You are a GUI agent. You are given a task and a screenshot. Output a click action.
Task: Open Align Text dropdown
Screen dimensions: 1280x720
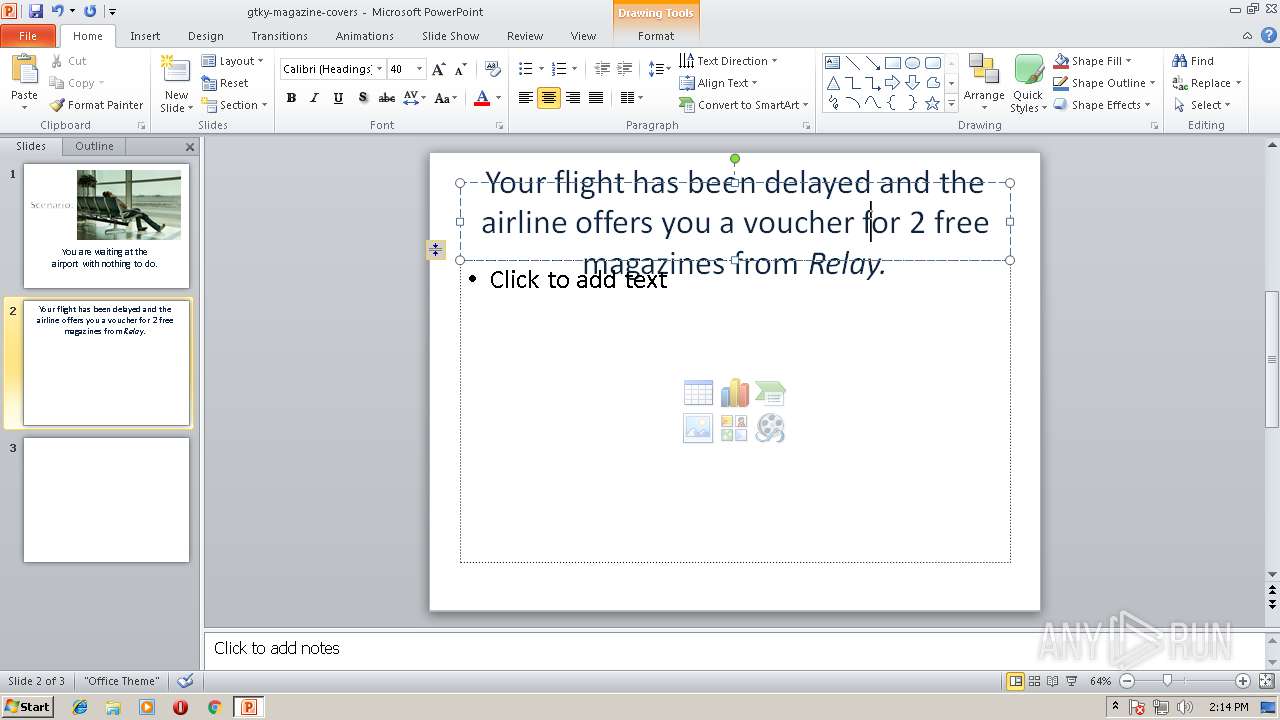pos(718,83)
